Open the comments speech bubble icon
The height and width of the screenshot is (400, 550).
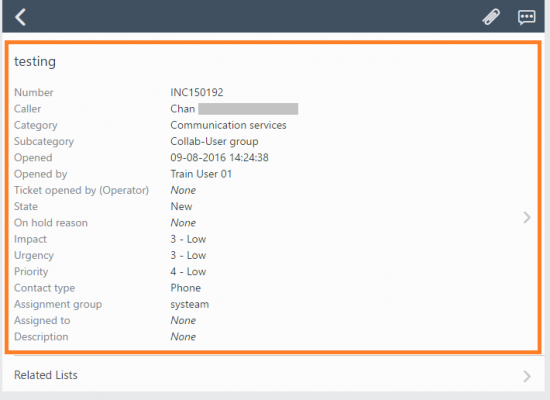tap(526, 17)
